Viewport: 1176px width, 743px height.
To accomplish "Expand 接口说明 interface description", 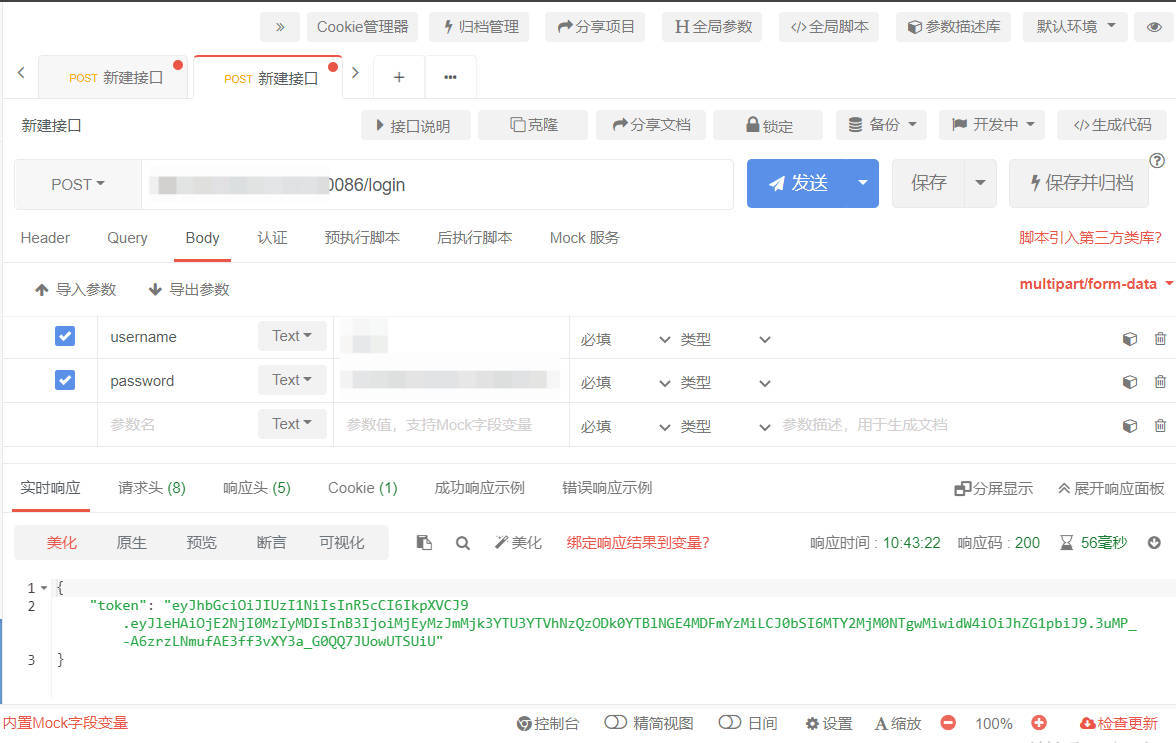I will click(415, 125).
